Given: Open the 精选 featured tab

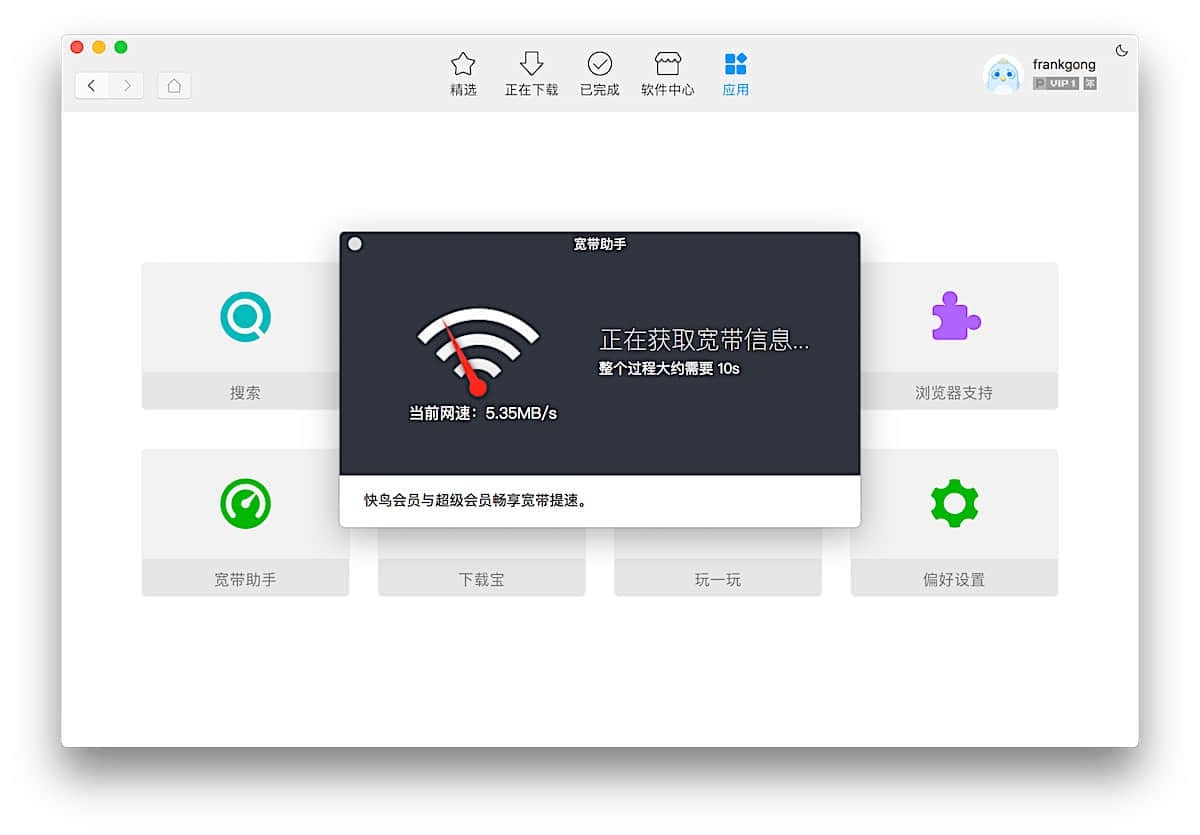Looking at the screenshot, I should coord(463,74).
